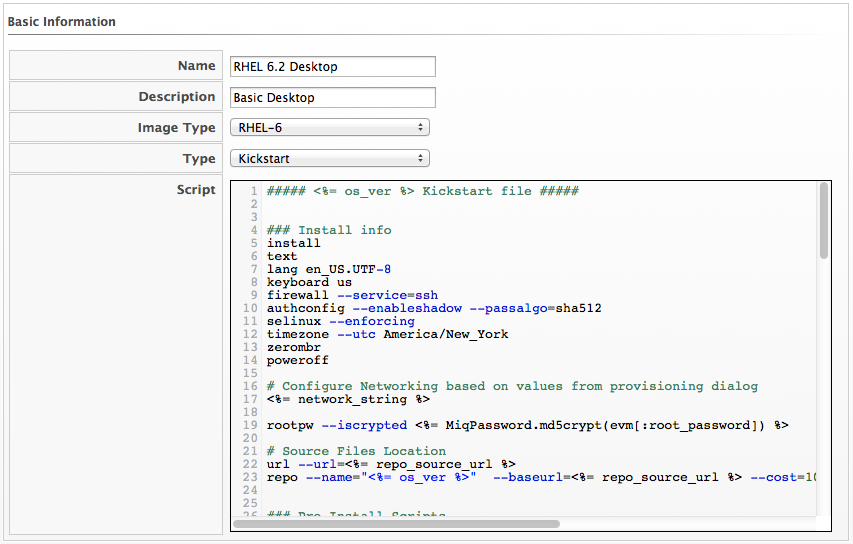853x544 pixels.
Task: Click the selinux --enforcing line
Action: pyautogui.click(x=340, y=321)
